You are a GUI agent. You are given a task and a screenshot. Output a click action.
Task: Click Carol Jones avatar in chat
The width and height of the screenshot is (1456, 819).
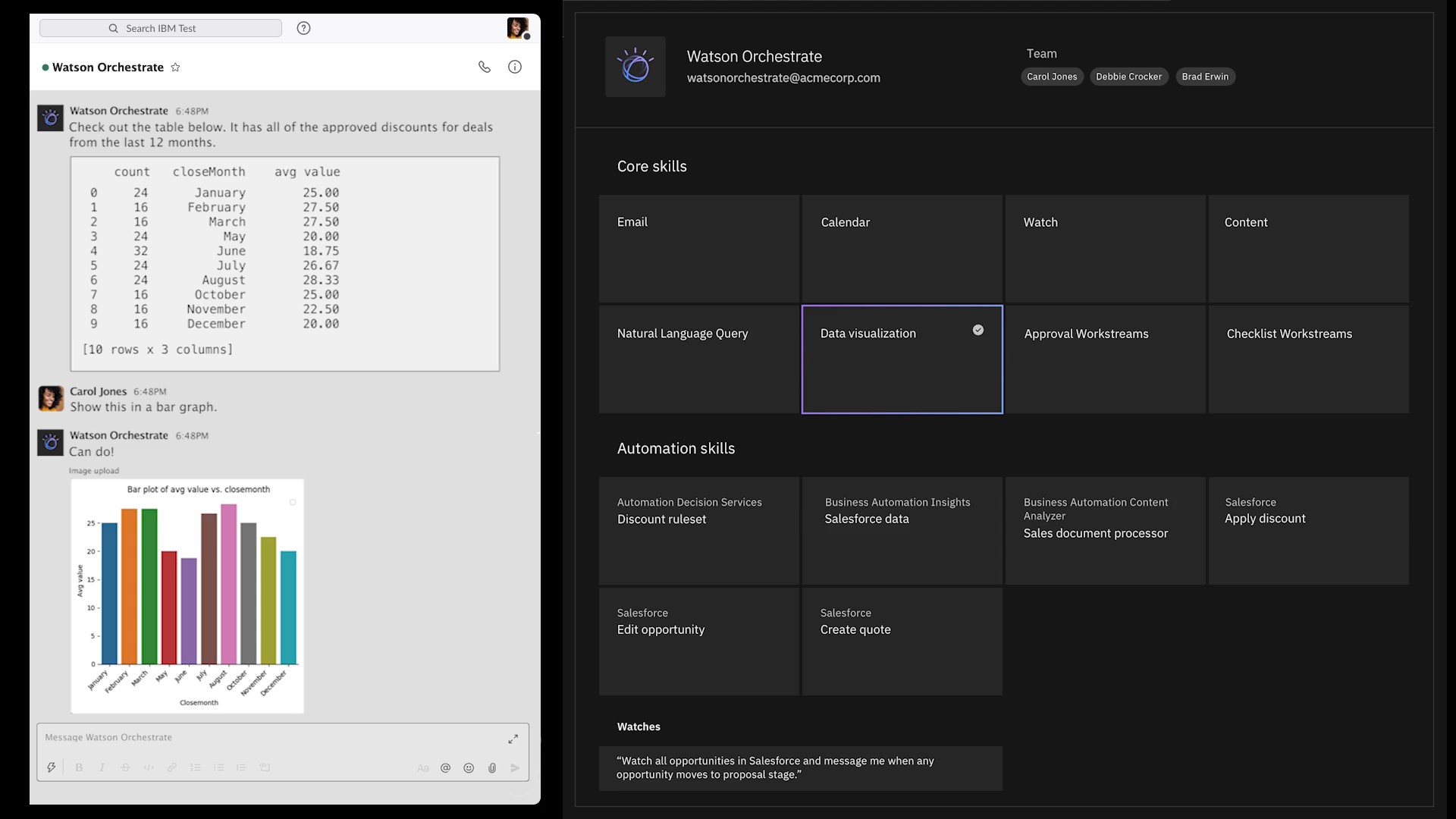click(51, 398)
